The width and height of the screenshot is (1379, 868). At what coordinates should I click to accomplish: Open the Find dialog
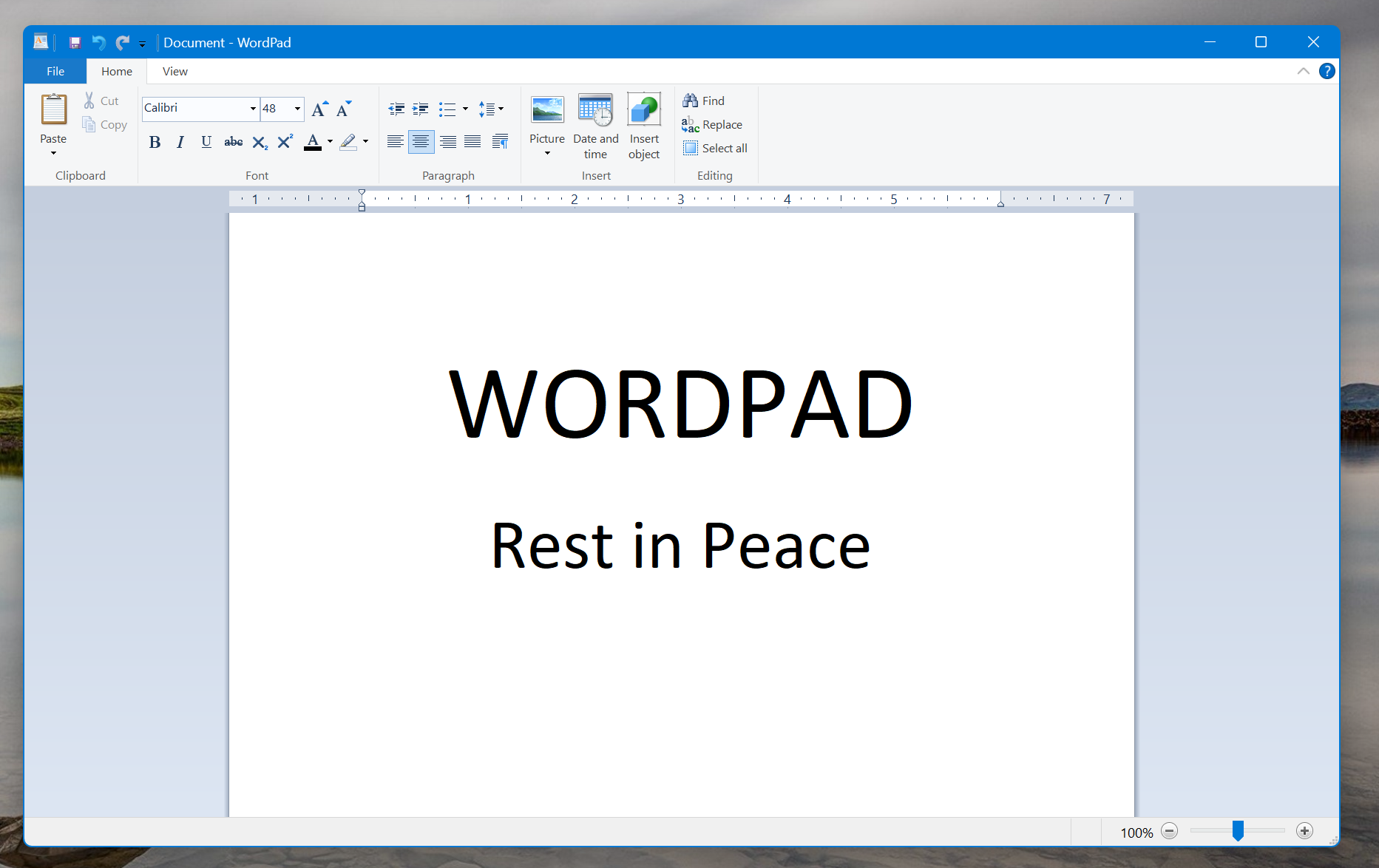click(704, 101)
